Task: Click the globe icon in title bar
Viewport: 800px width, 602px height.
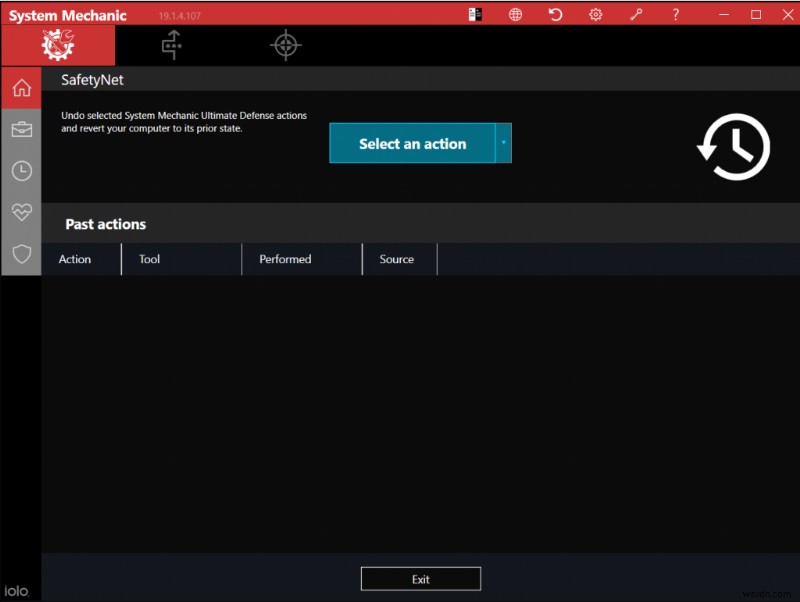Action: (x=515, y=14)
